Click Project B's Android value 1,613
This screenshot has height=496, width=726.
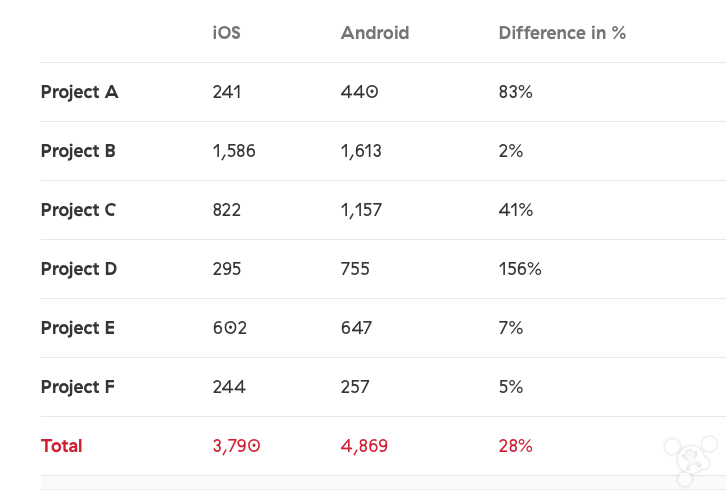[x=361, y=151]
